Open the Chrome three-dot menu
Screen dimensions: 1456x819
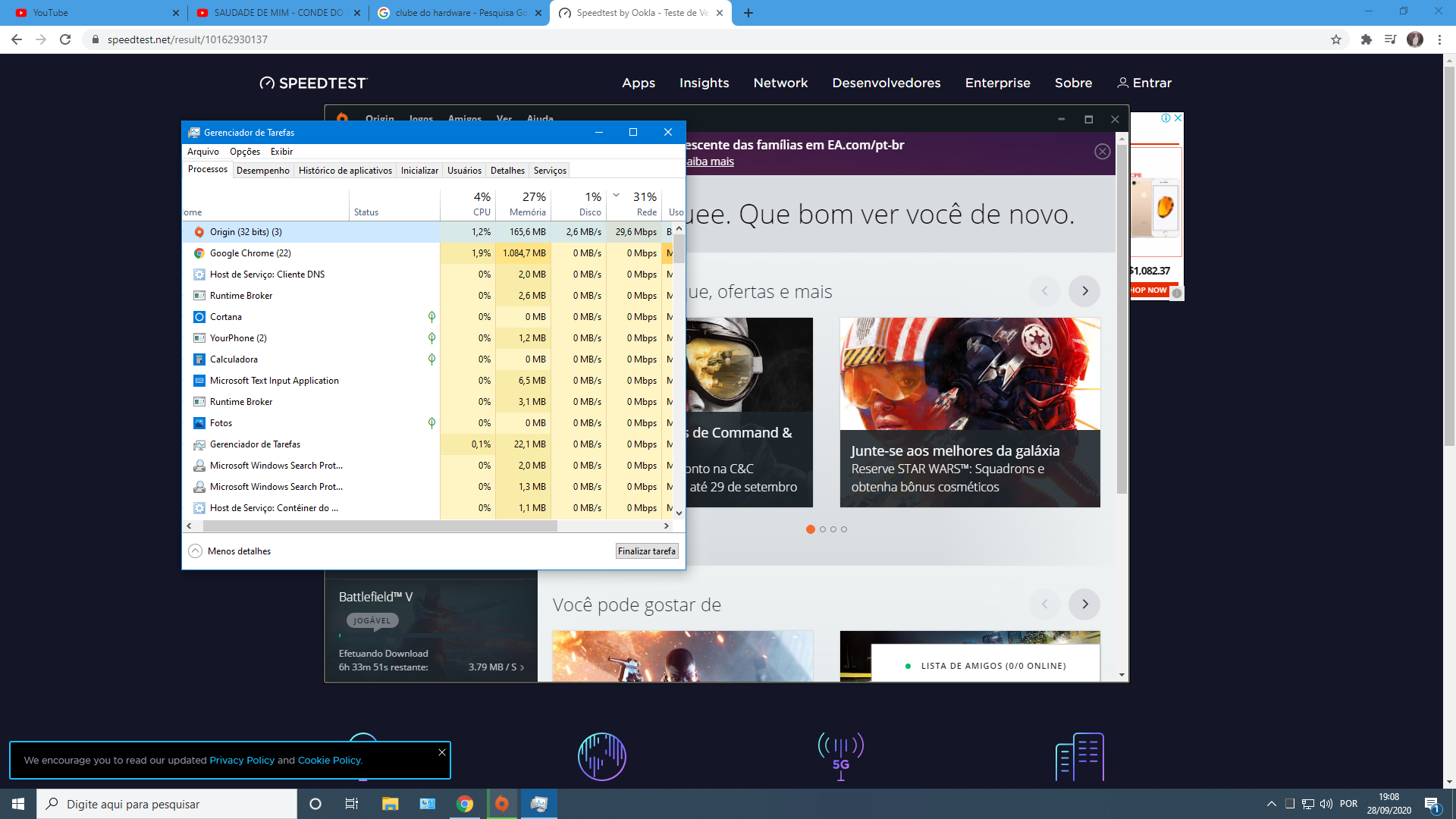[1439, 39]
